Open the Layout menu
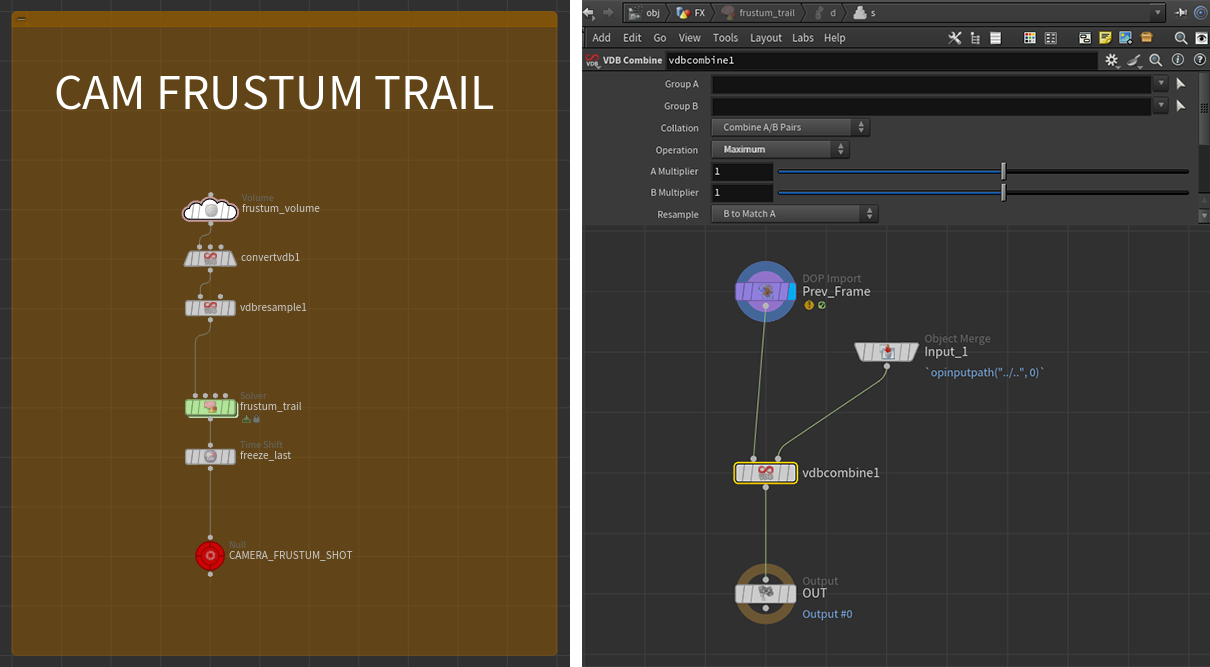The height and width of the screenshot is (667, 1210). point(766,38)
